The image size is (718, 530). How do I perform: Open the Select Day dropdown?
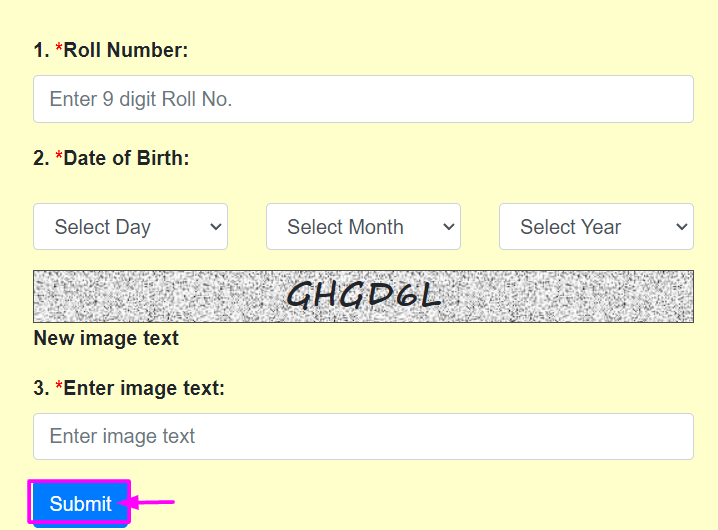click(x=130, y=227)
